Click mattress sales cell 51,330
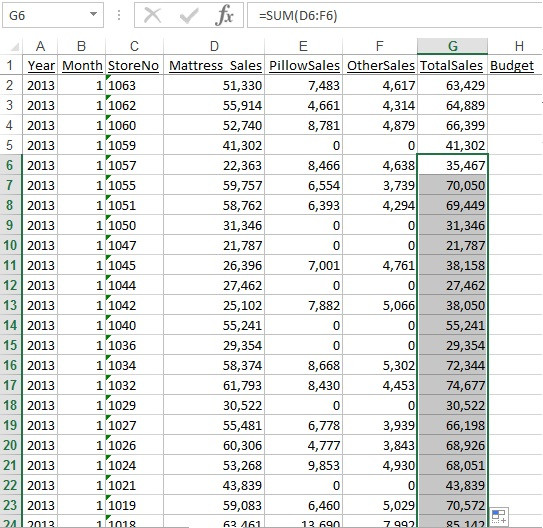543x528 pixels. tap(214, 85)
